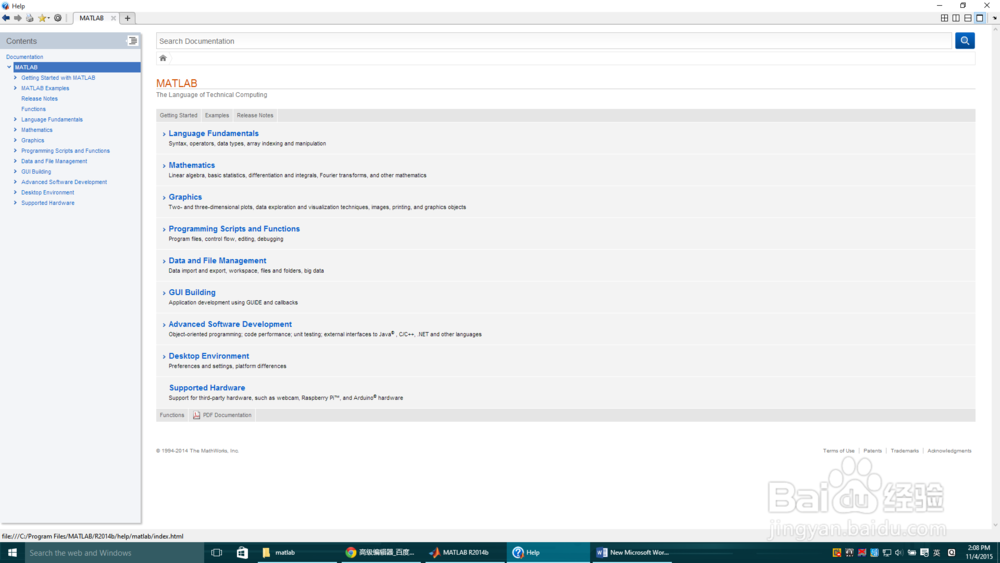This screenshot has width=1000, height=563.
Task: Open the toolbar overflow arrow menu
Action: pos(995,18)
